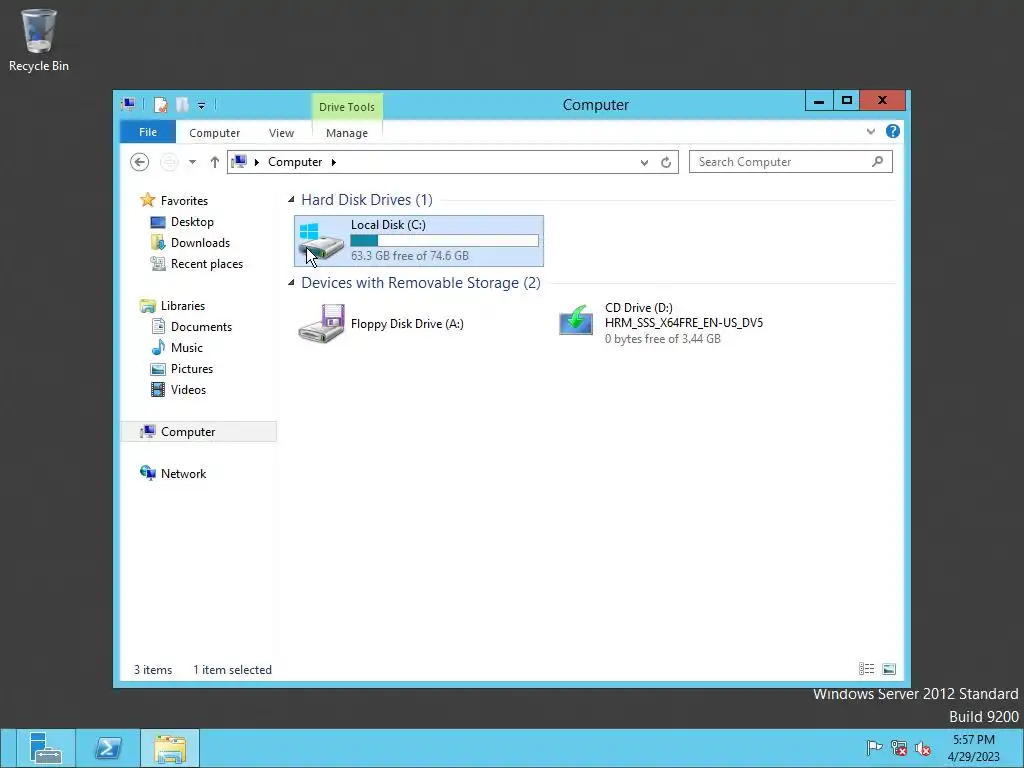Click 0 bytes free of 3.44 GB
The width and height of the screenshot is (1024, 768).
click(662, 339)
